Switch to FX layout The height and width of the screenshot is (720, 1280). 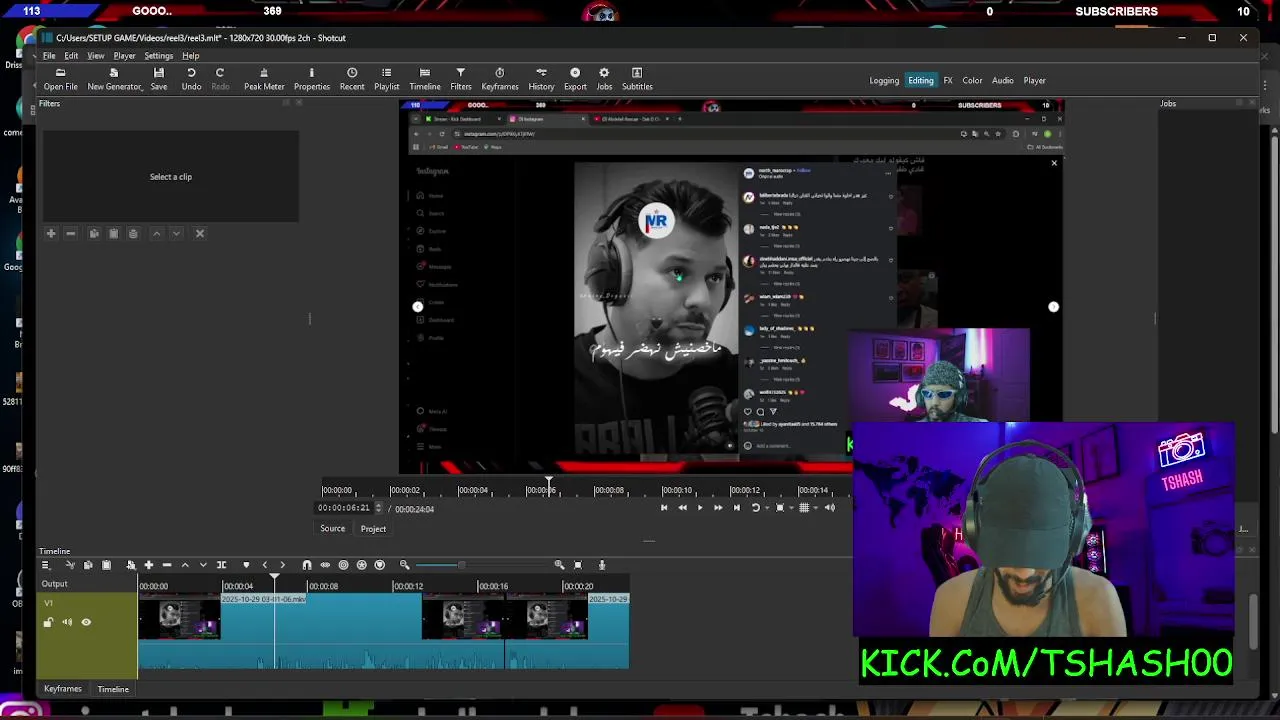pos(948,81)
